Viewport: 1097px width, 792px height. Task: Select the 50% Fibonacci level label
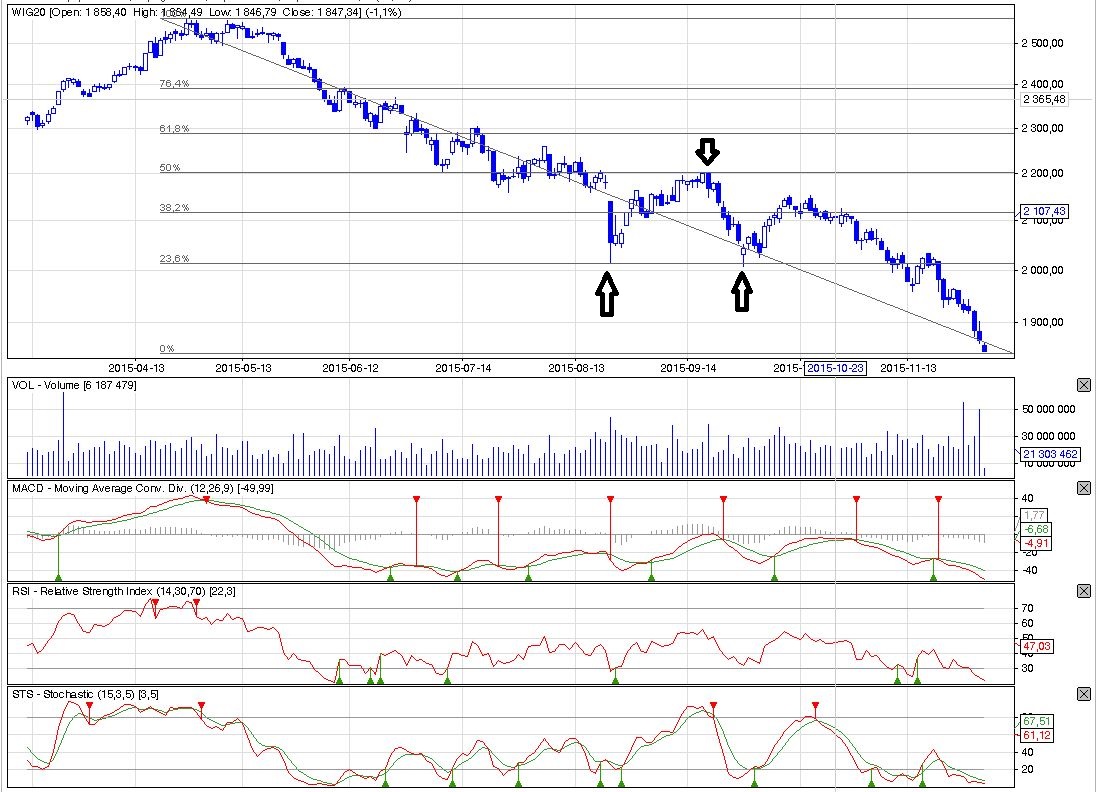click(170, 168)
